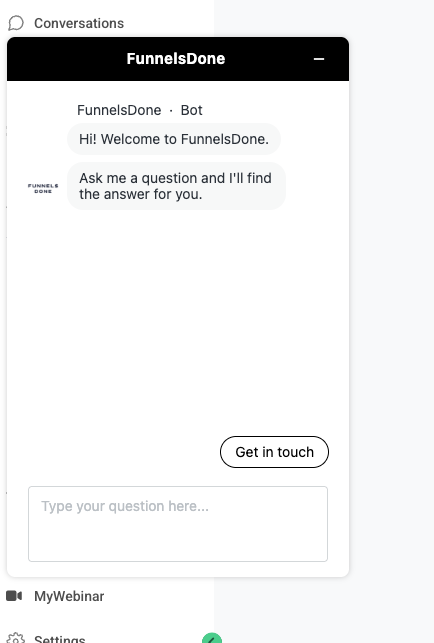
Task: Click the FunnelsDone sender name above messages
Action: pos(119,110)
